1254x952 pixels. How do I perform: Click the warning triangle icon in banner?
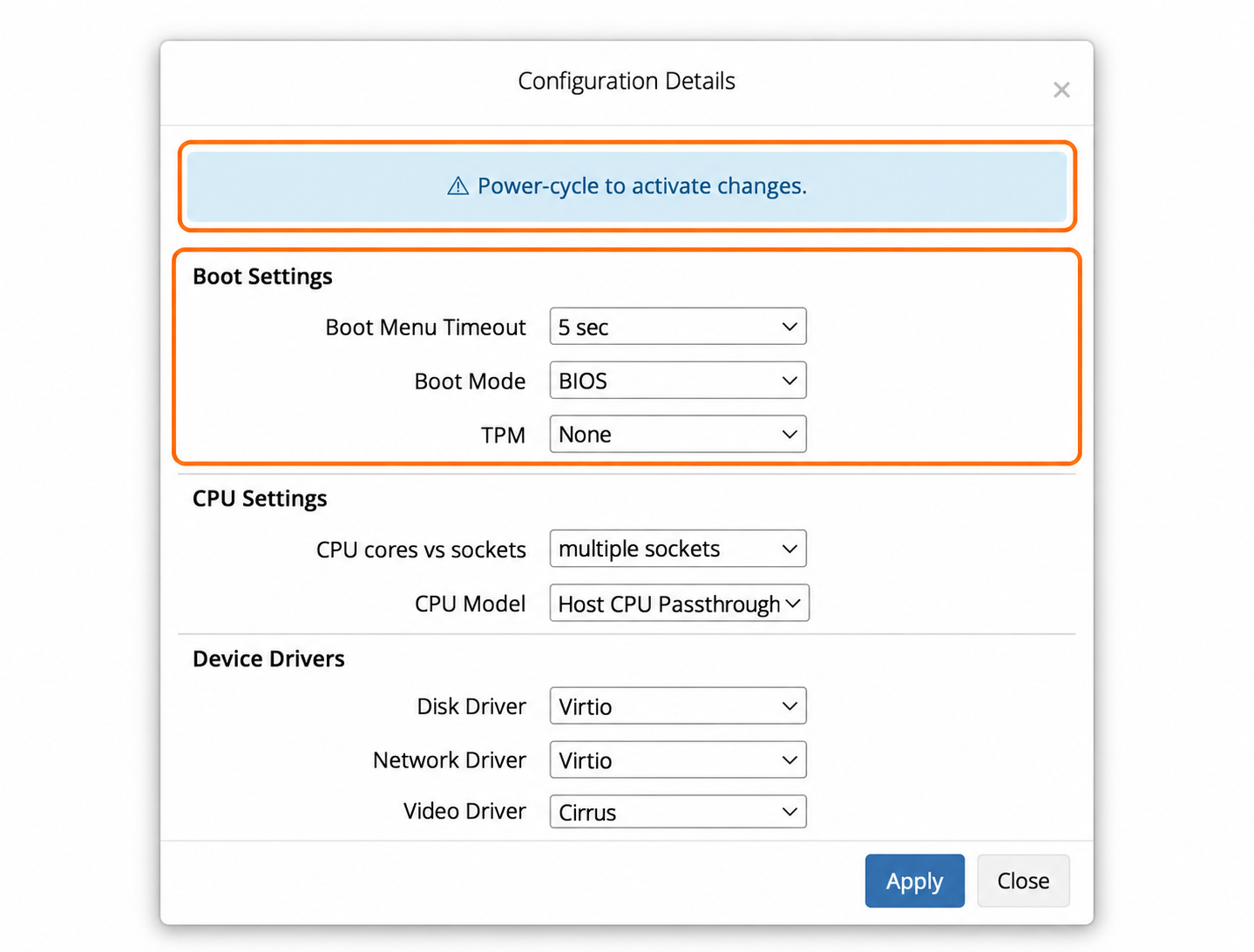coord(458,186)
